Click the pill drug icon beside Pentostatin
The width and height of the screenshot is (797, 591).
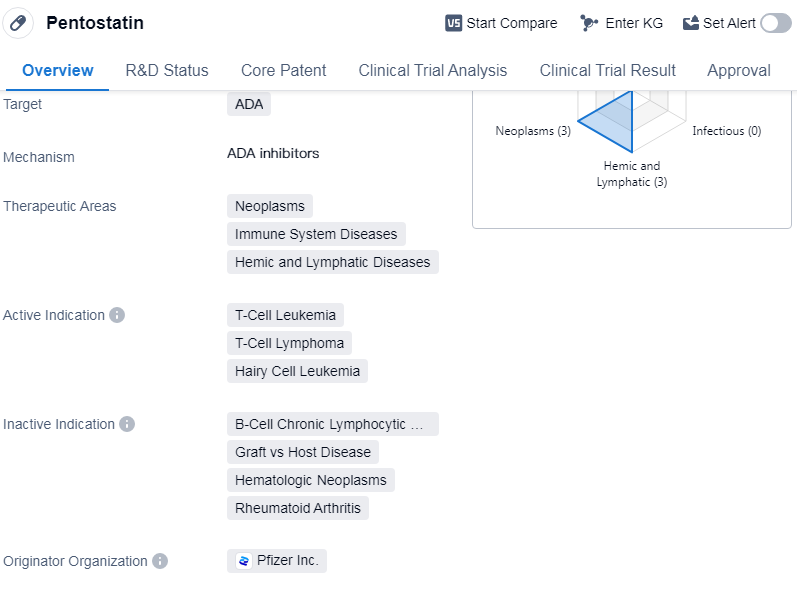click(18, 23)
